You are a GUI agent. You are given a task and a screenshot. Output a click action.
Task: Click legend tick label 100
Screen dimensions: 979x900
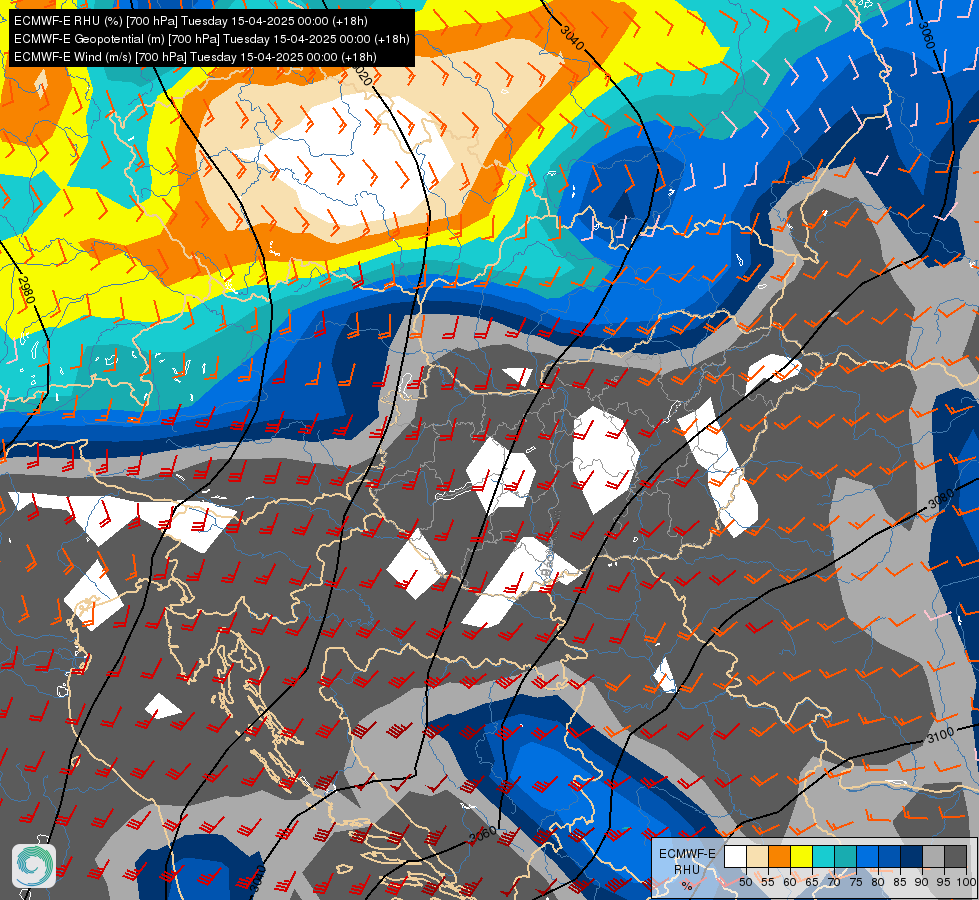tap(966, 882)
